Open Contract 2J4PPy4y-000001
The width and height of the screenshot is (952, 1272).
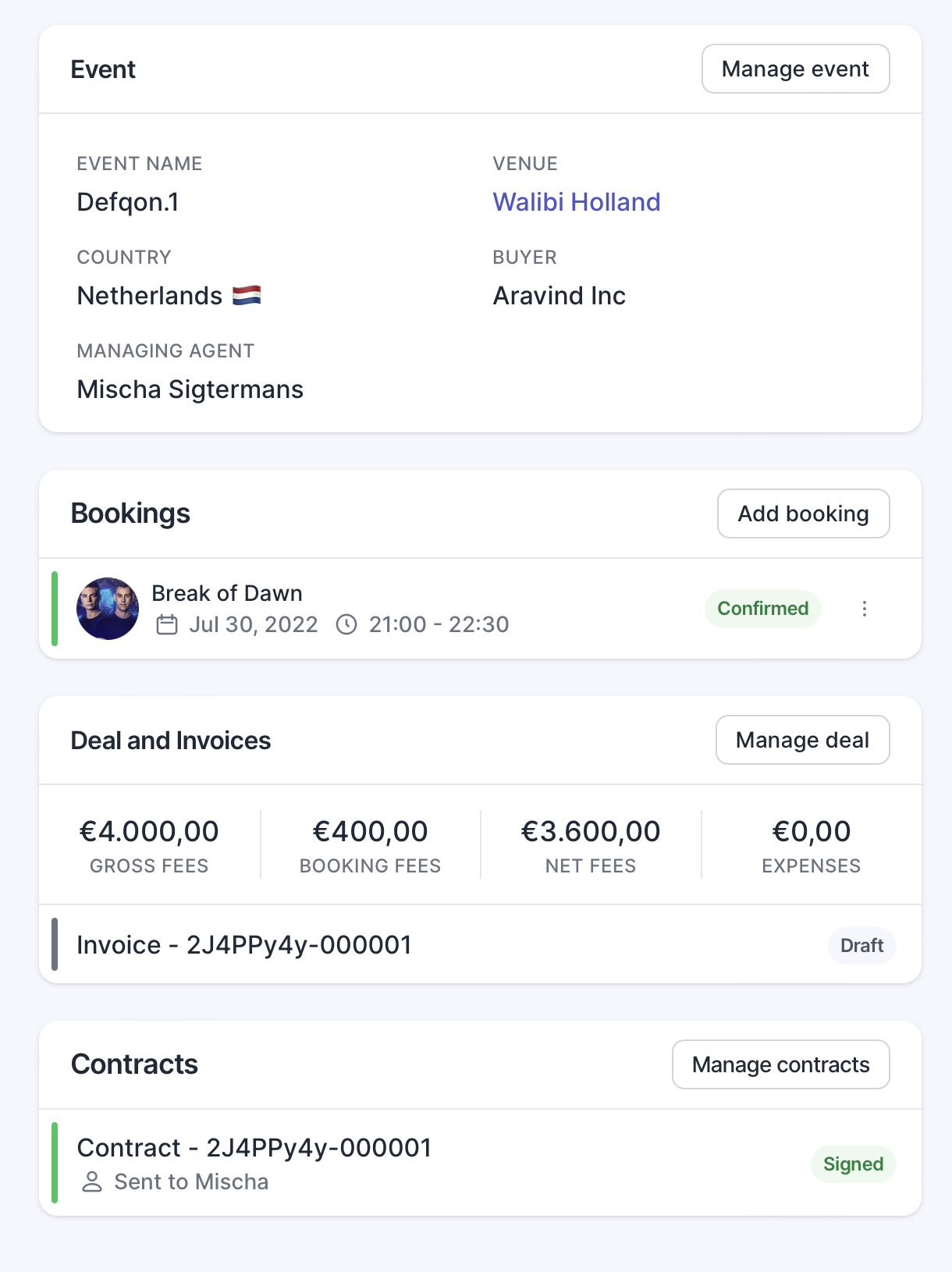pyautogui.click(x=254, y=1147)
